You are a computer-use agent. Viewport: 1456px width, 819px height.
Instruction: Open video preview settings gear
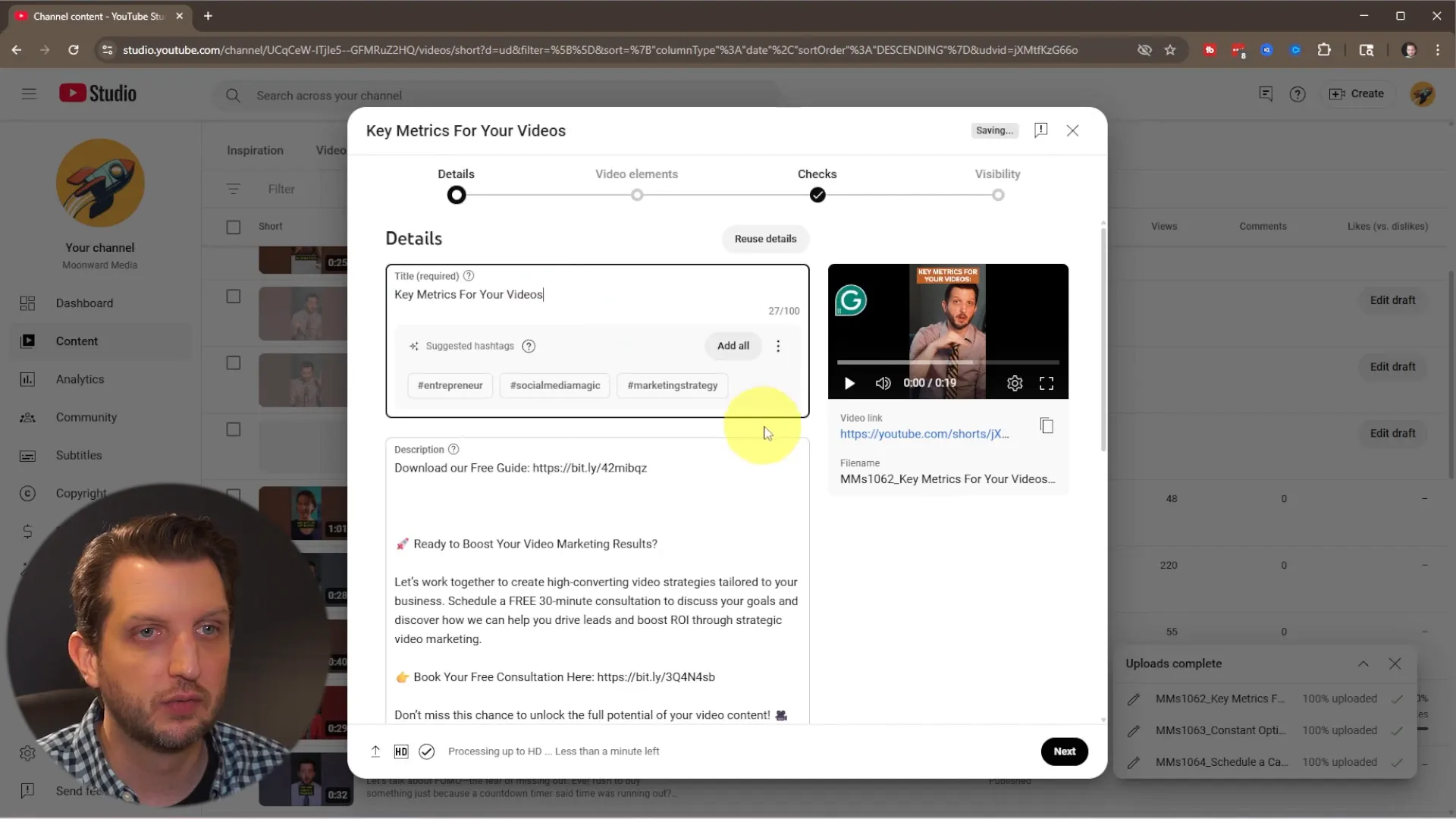pos(1015,384)
